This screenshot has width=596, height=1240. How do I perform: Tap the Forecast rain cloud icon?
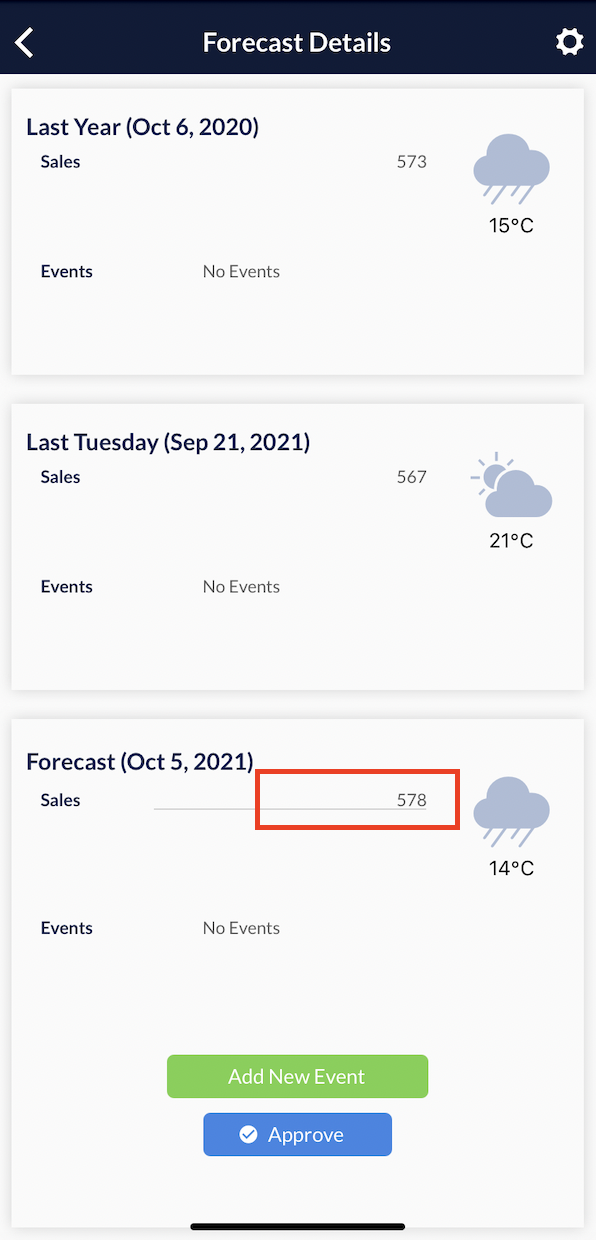[x=511, y=809]
